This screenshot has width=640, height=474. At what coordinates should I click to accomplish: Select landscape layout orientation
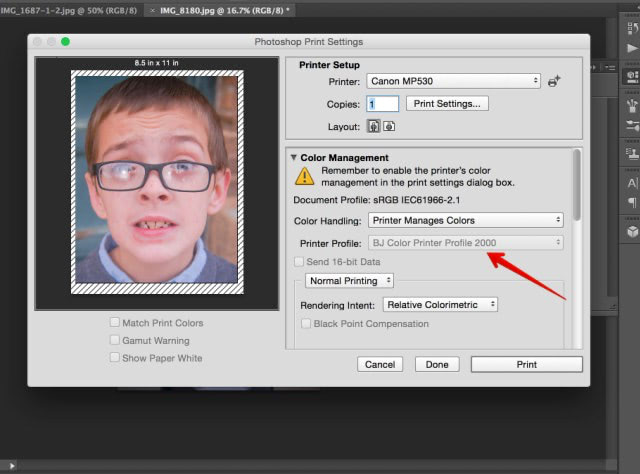click(389, 127)
